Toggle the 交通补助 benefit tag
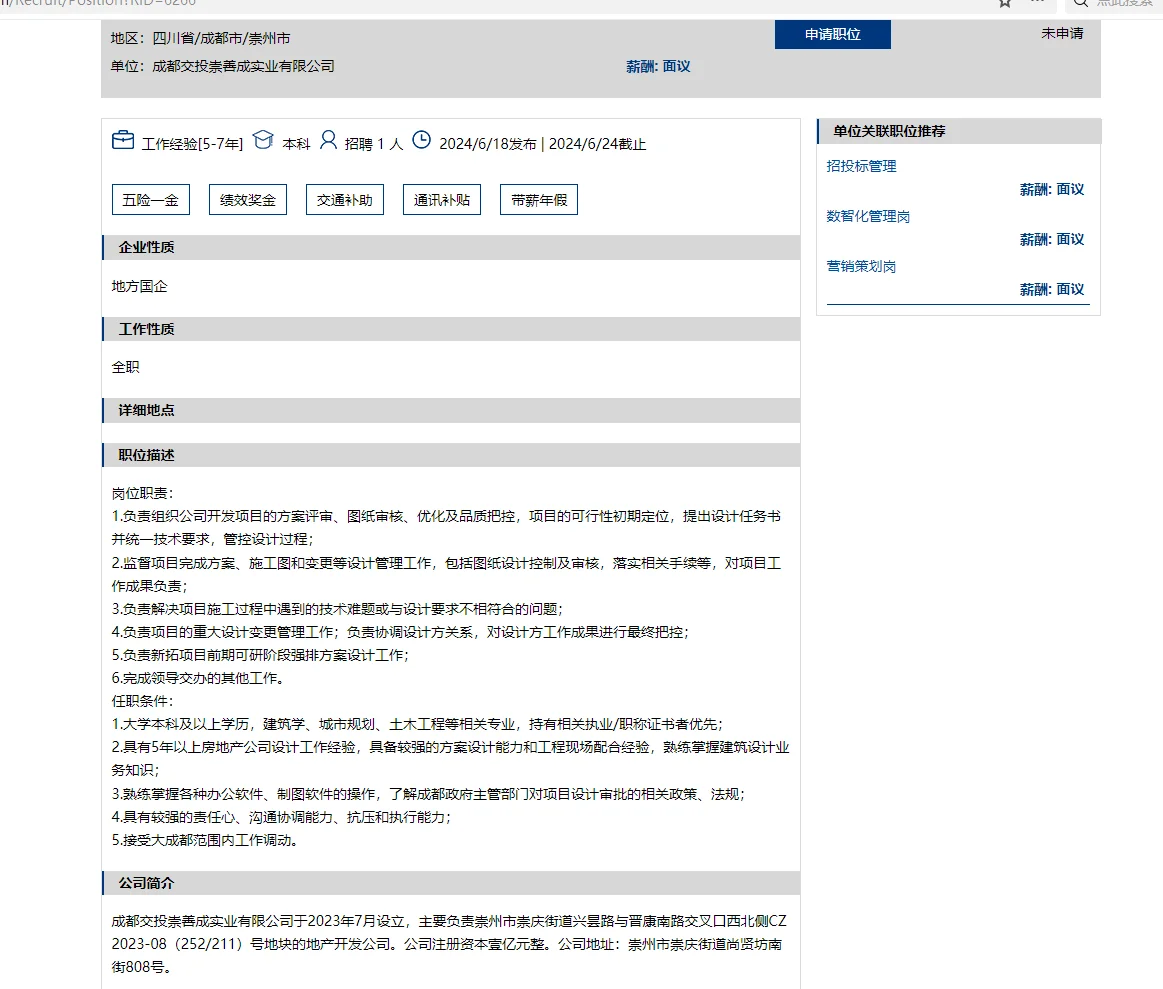 [x=344, y=199]
